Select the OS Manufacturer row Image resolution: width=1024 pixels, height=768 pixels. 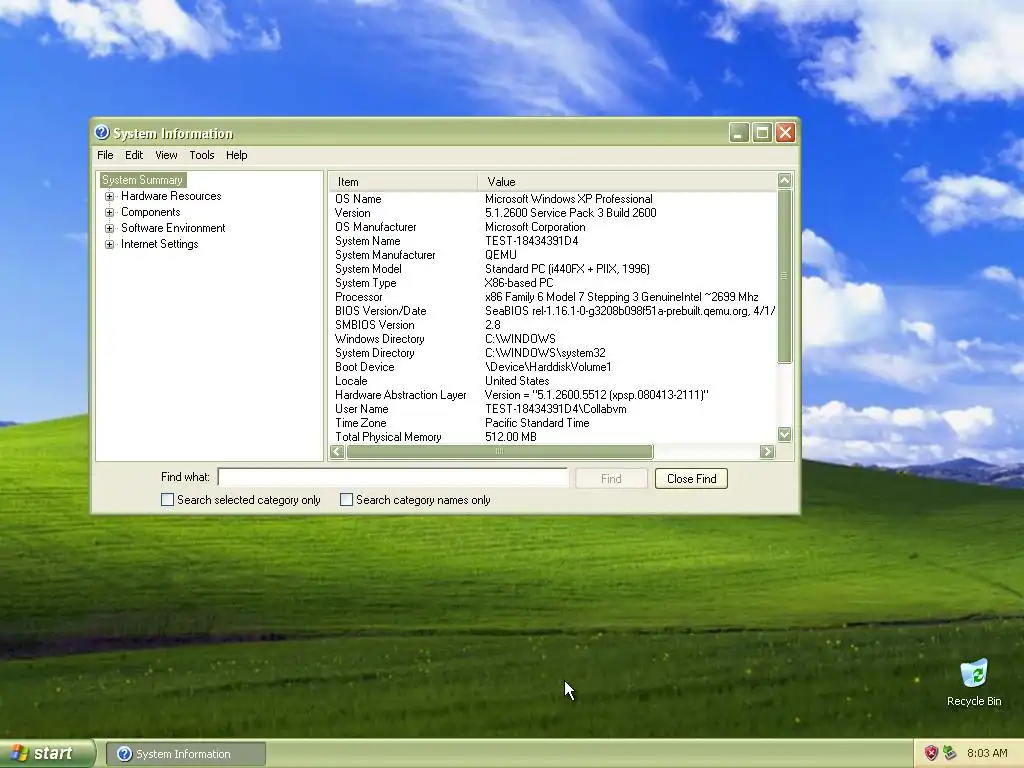[x=552, y=227]
